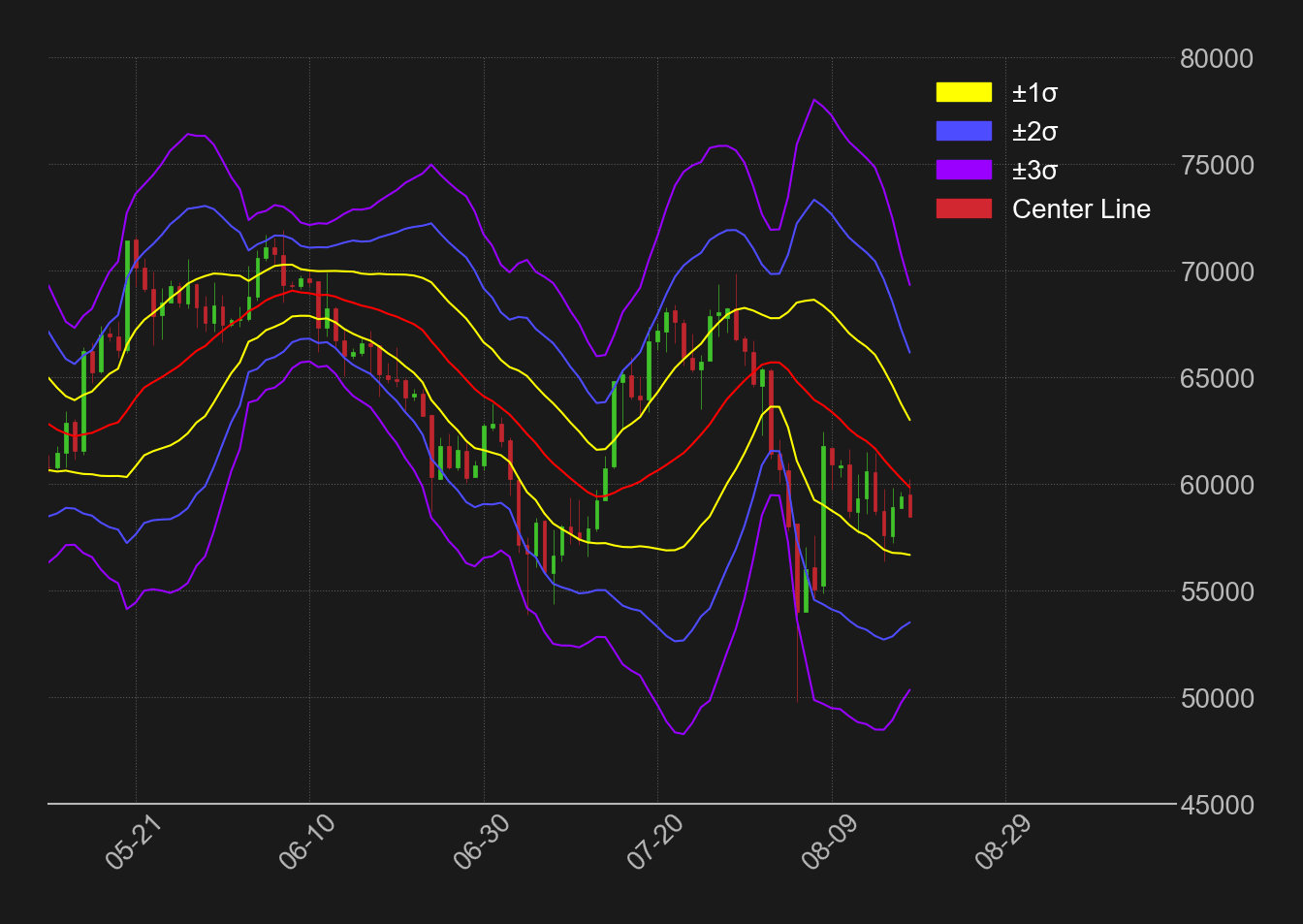
Task: Click the 50000 y-axis label
Action: (x=1217, y=699)
